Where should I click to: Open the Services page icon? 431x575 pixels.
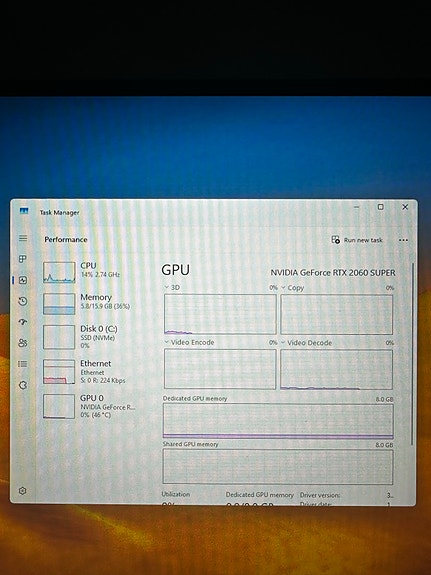coord(23,385)
